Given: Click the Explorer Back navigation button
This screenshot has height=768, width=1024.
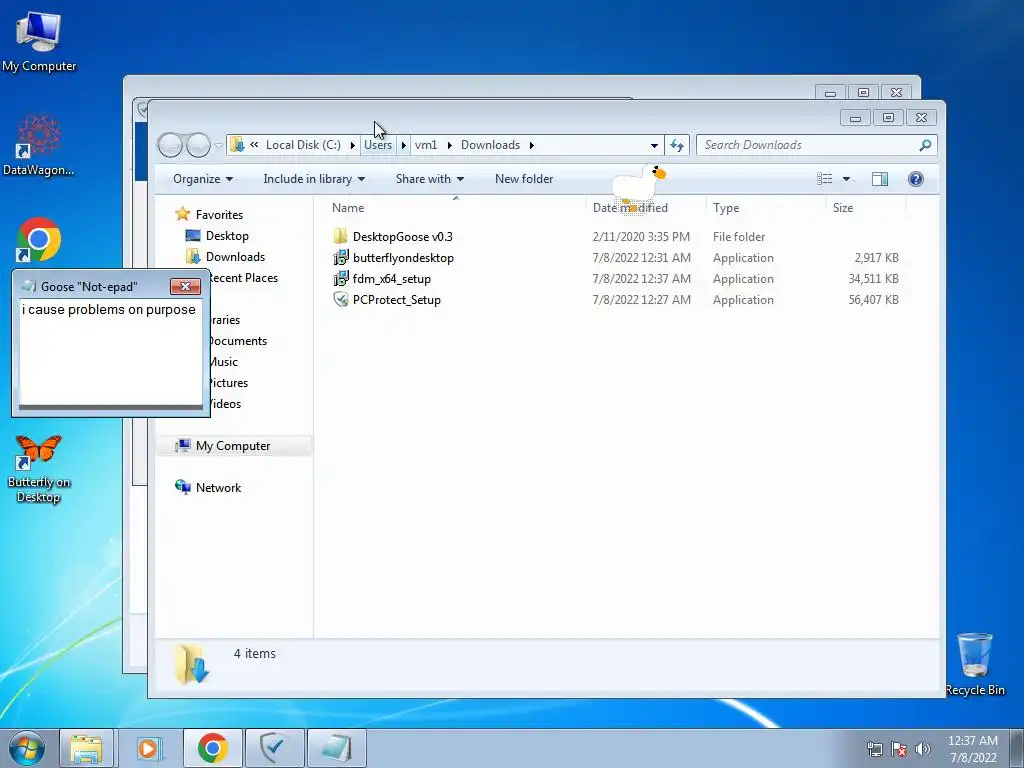Looking at the screenshot, I should pos(170,145).
